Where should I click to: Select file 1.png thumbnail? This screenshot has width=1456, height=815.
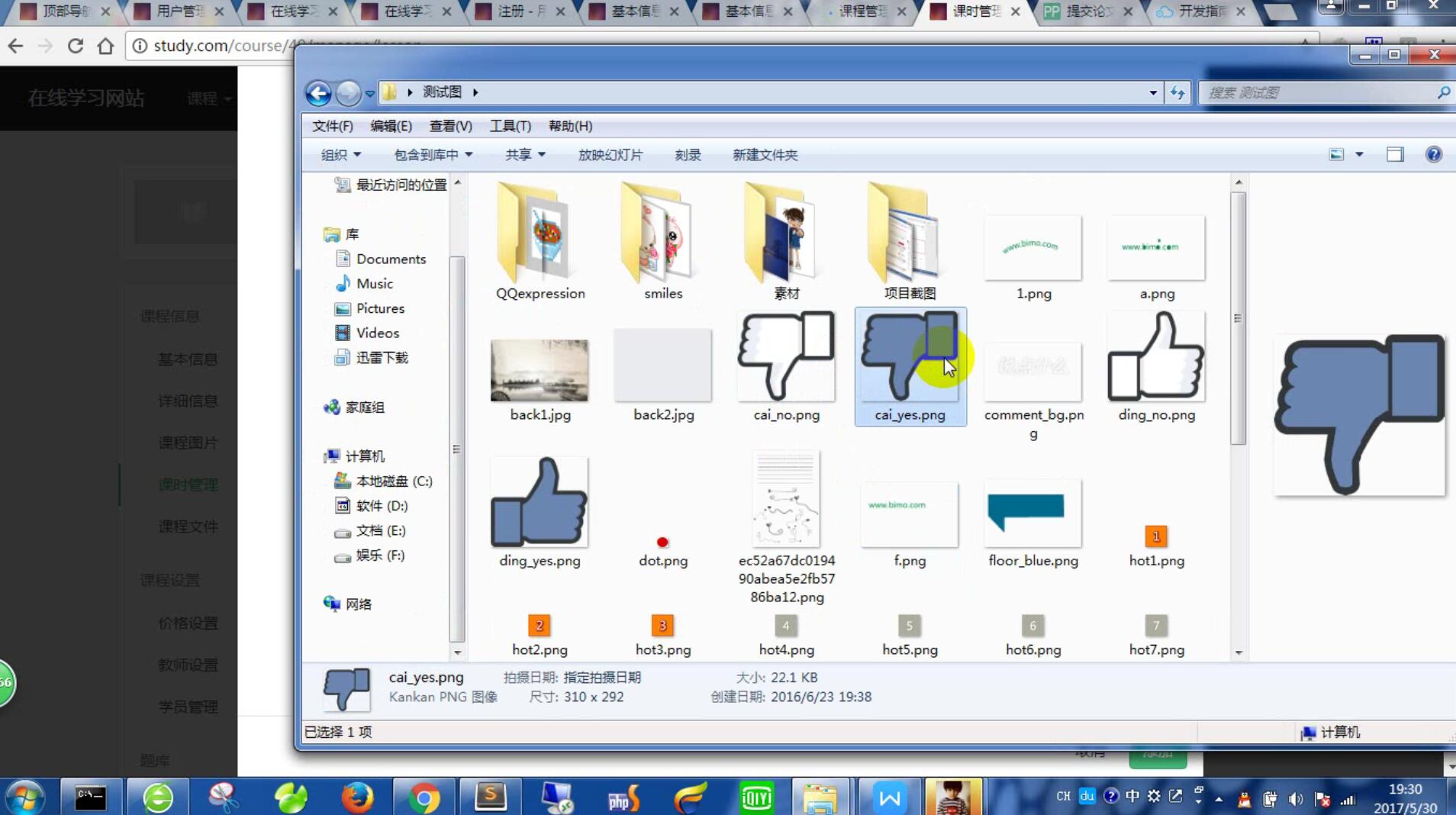1032,248
